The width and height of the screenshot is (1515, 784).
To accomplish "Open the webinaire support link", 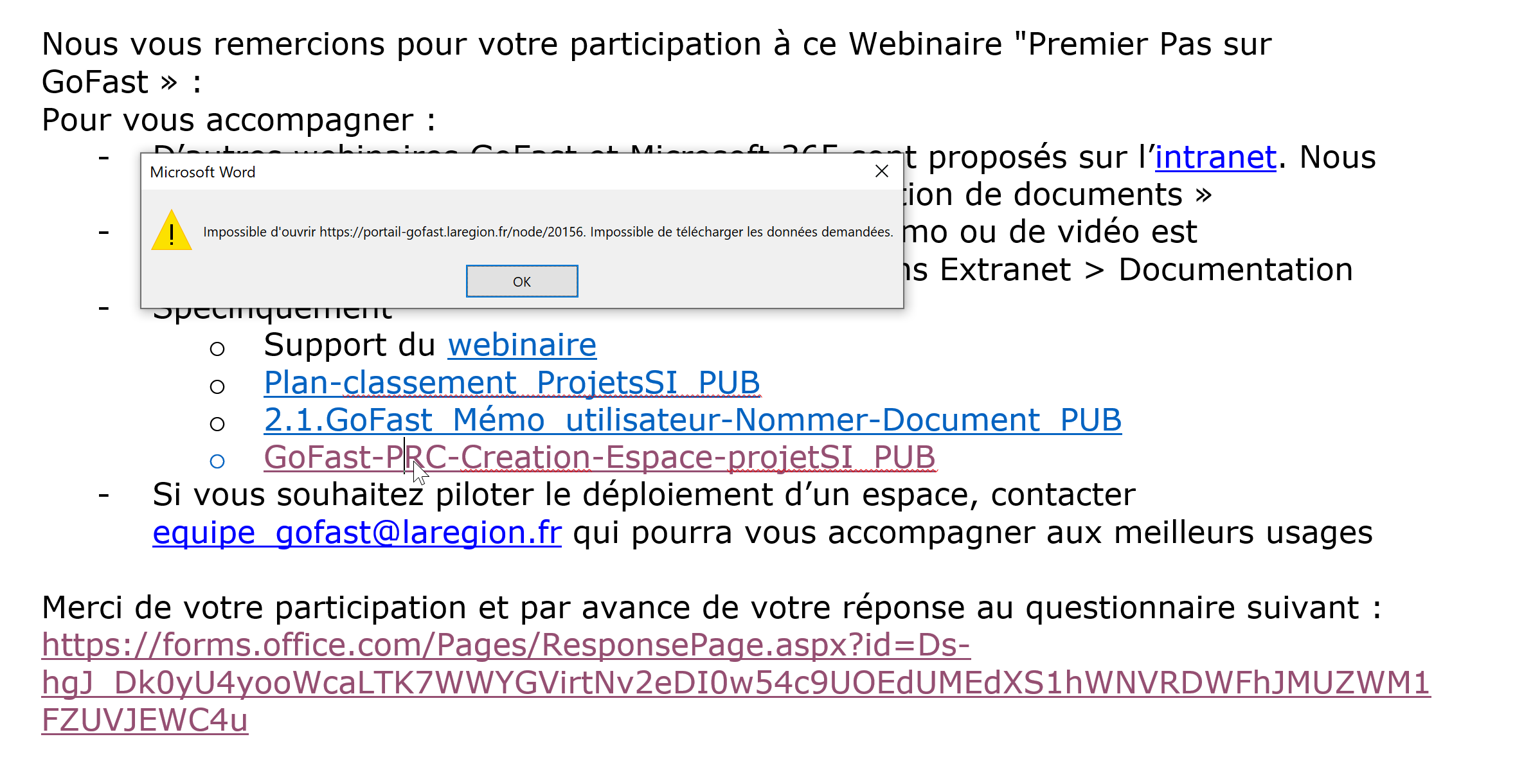I will 522,346.
